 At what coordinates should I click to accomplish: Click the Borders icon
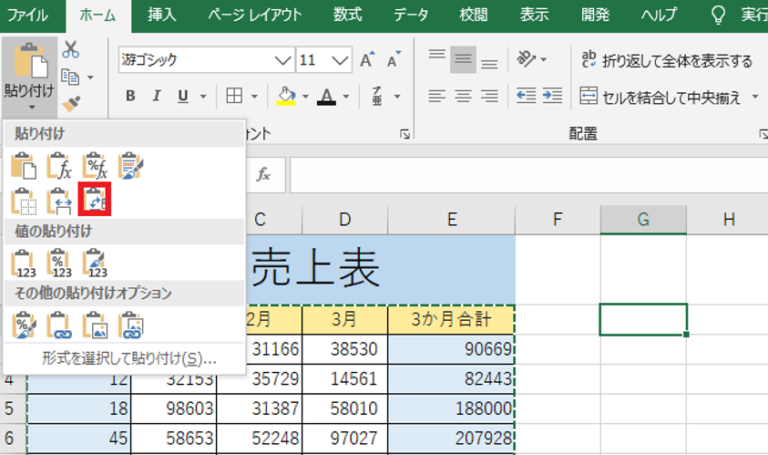coord(234,96)
